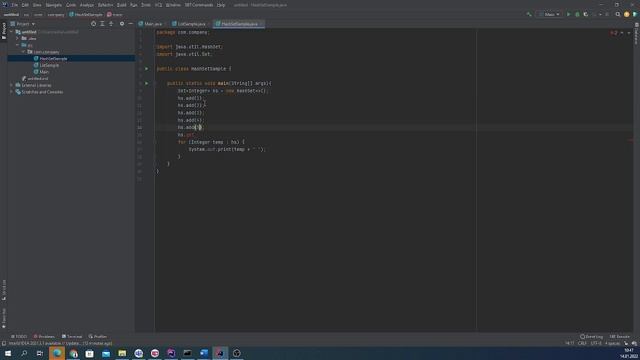
Task: Click the error count indicator in editor
Action: pos(614,33)
